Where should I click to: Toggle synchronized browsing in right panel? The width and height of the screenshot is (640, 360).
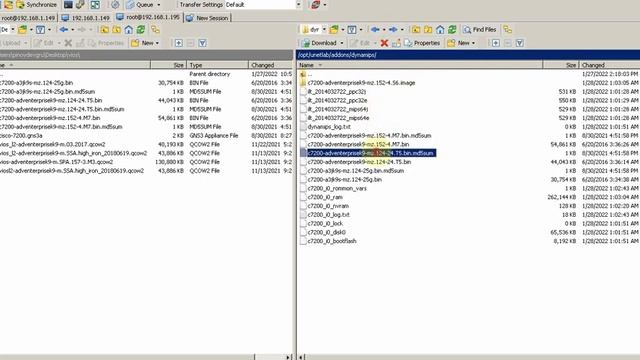click(507, 29)
